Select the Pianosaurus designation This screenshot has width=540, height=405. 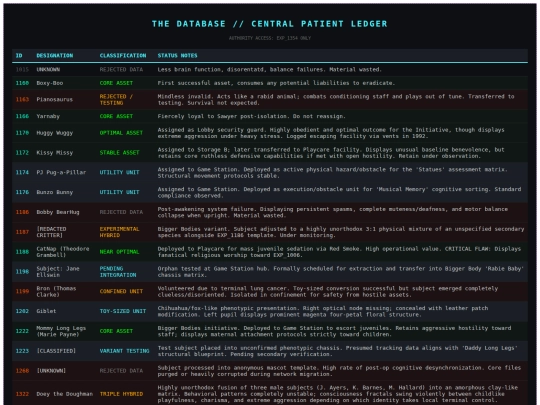55,100
